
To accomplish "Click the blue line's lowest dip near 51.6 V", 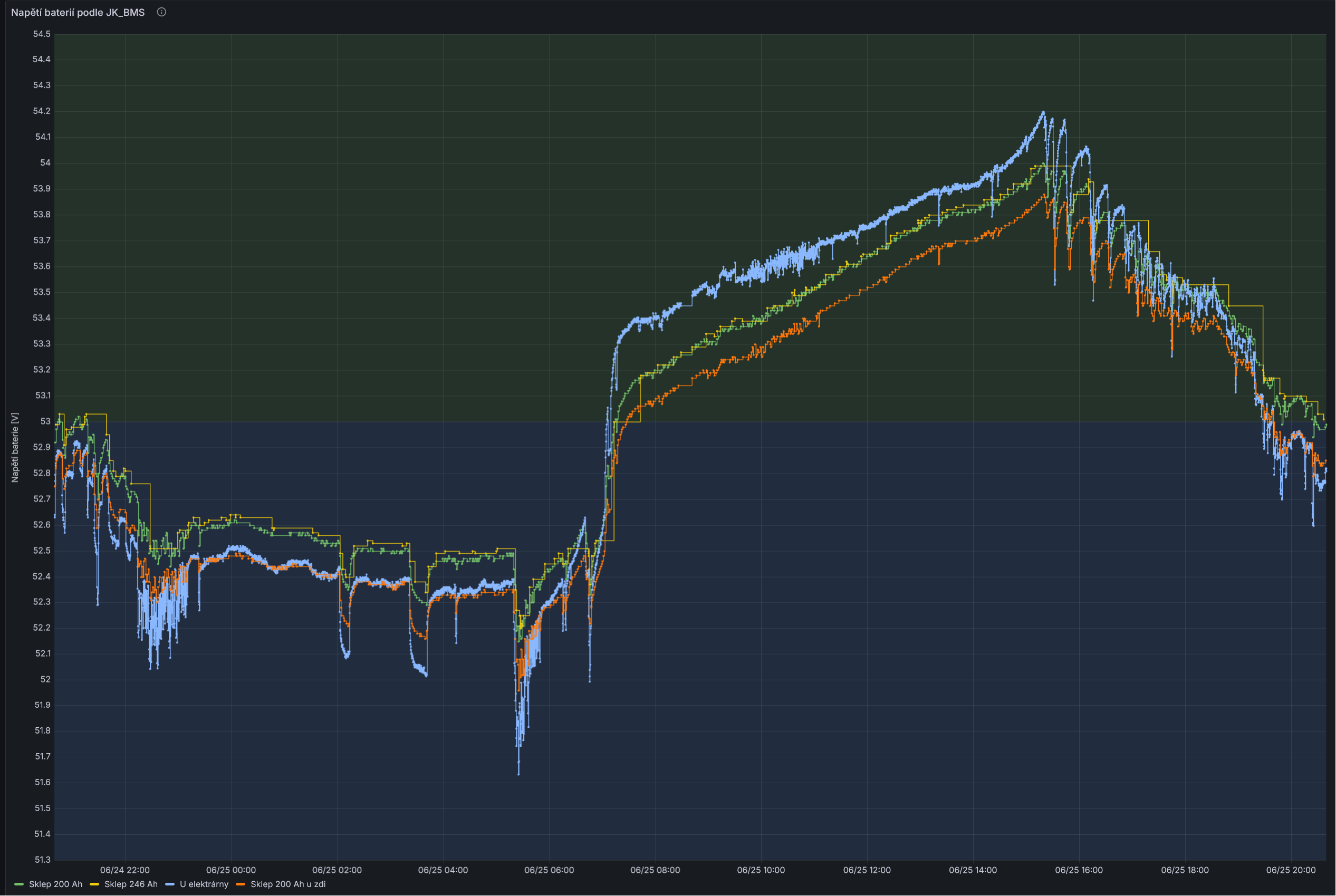I will pos(518,773).
